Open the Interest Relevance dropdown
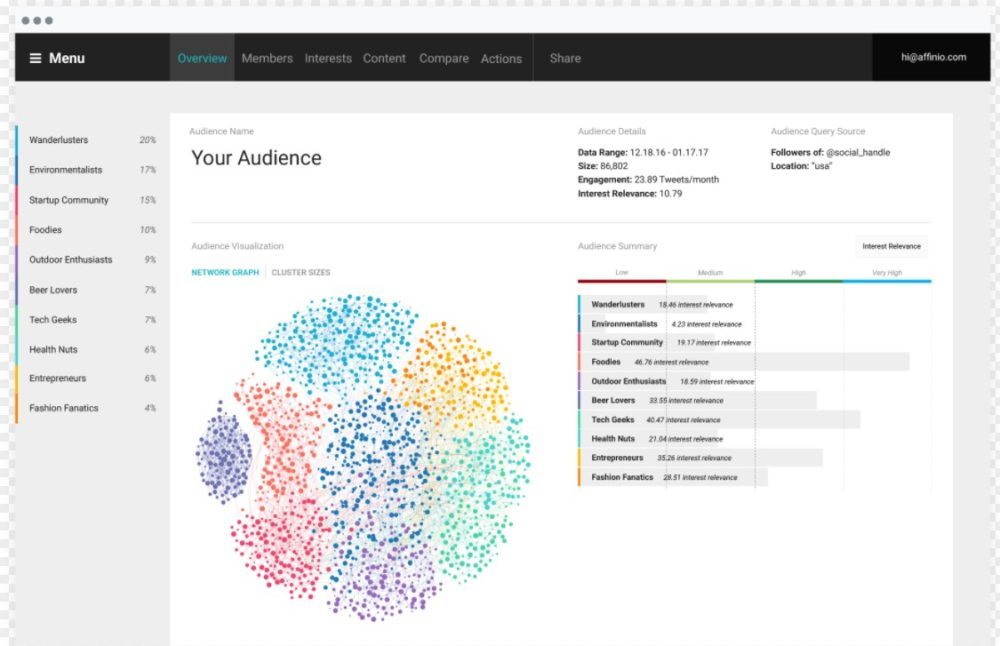The width and height of the screenshot is (1000, 646). pyautogui.click(x=891, y=246)
